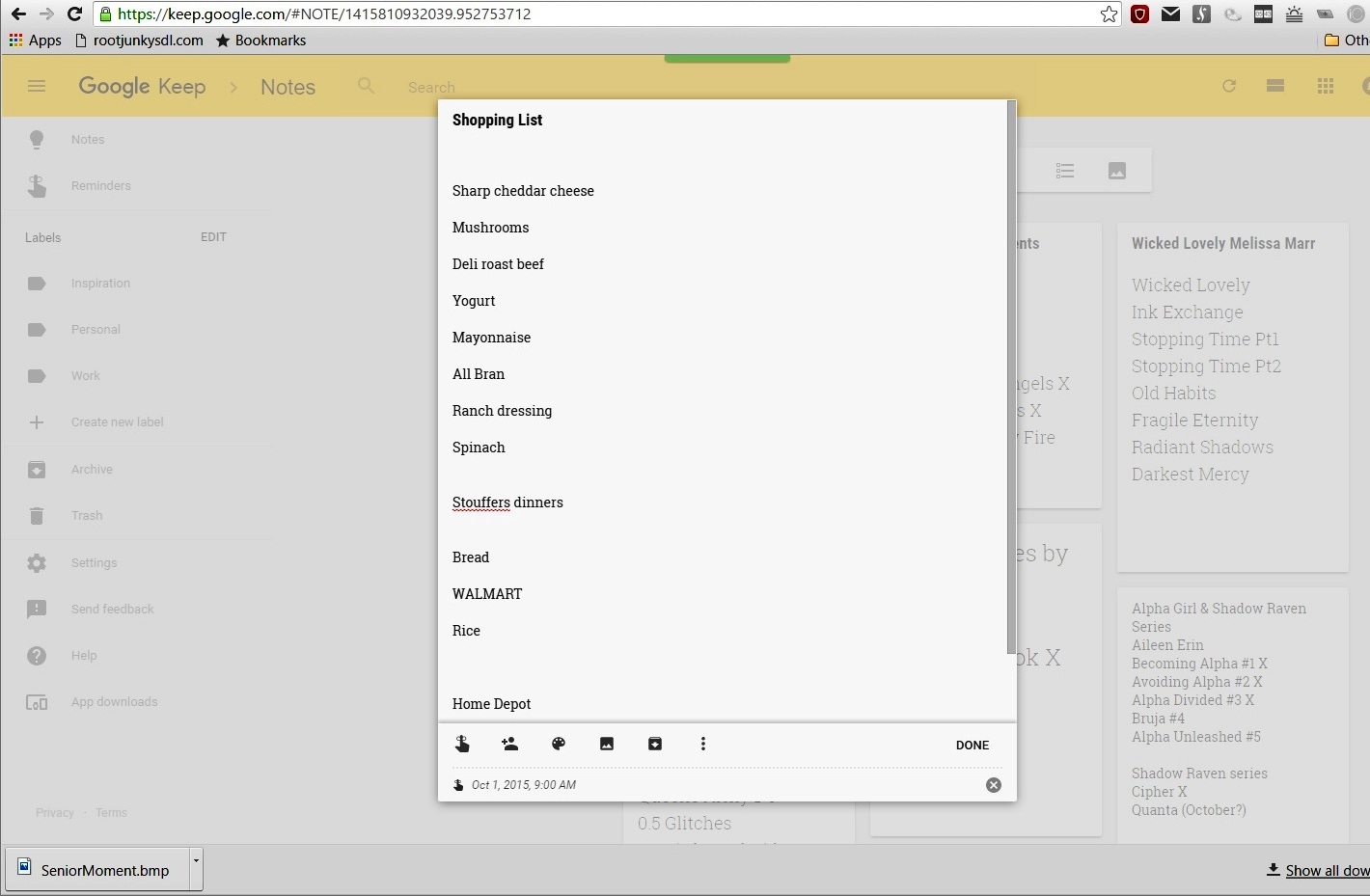The height and width of the screenshot is (896, 1370).
Task: Click the Mushrooms line
Action: pyautogui.click(x=490, y=228)
